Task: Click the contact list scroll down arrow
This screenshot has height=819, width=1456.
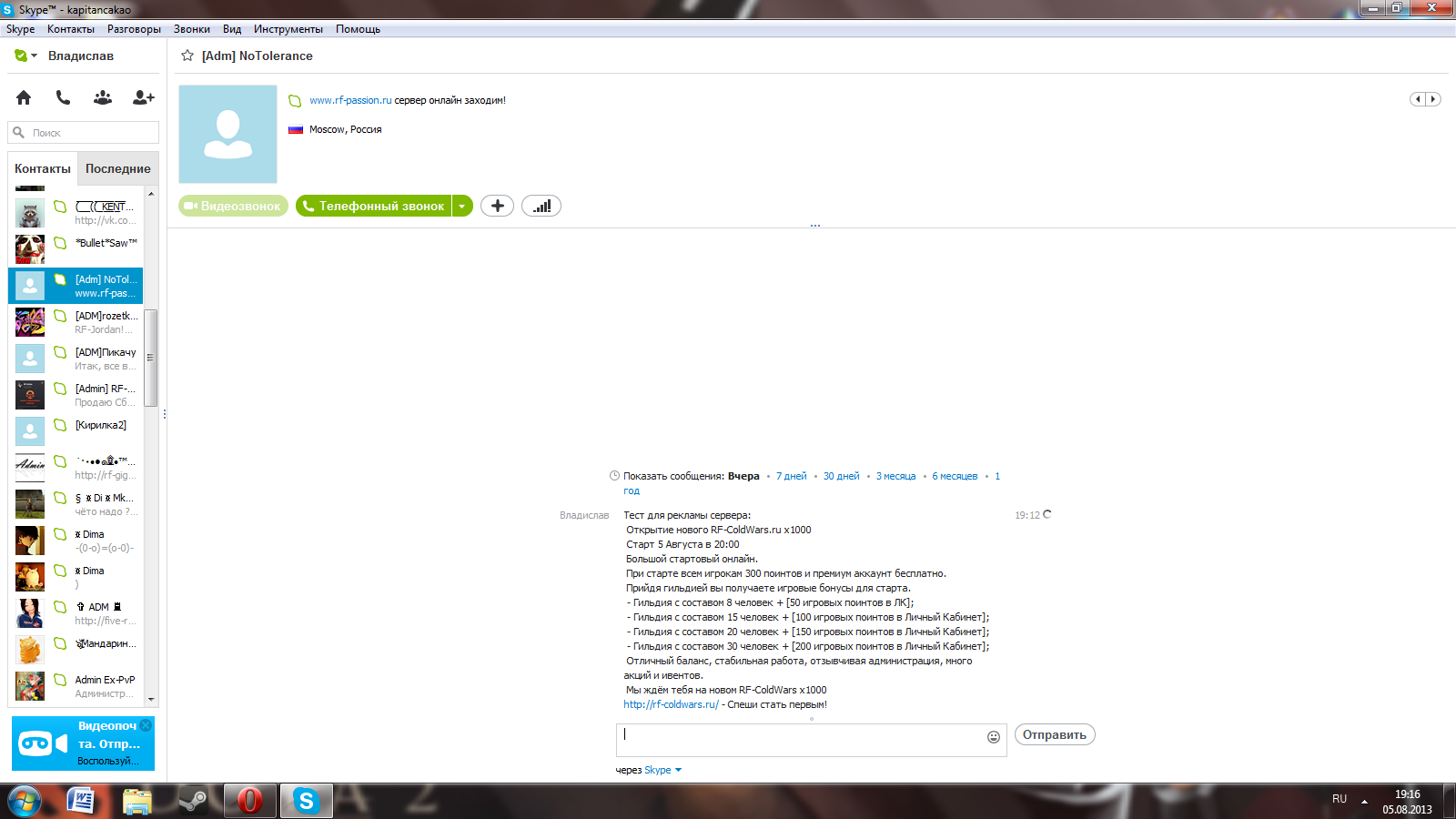Action: [x=151, y=699]
